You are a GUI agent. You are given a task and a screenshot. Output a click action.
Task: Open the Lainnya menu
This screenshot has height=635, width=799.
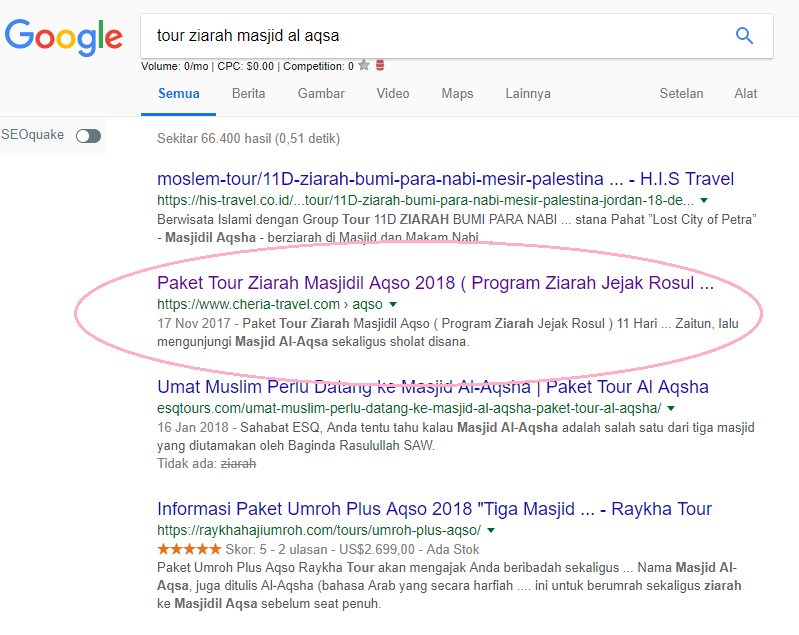[x=528, y=94]
